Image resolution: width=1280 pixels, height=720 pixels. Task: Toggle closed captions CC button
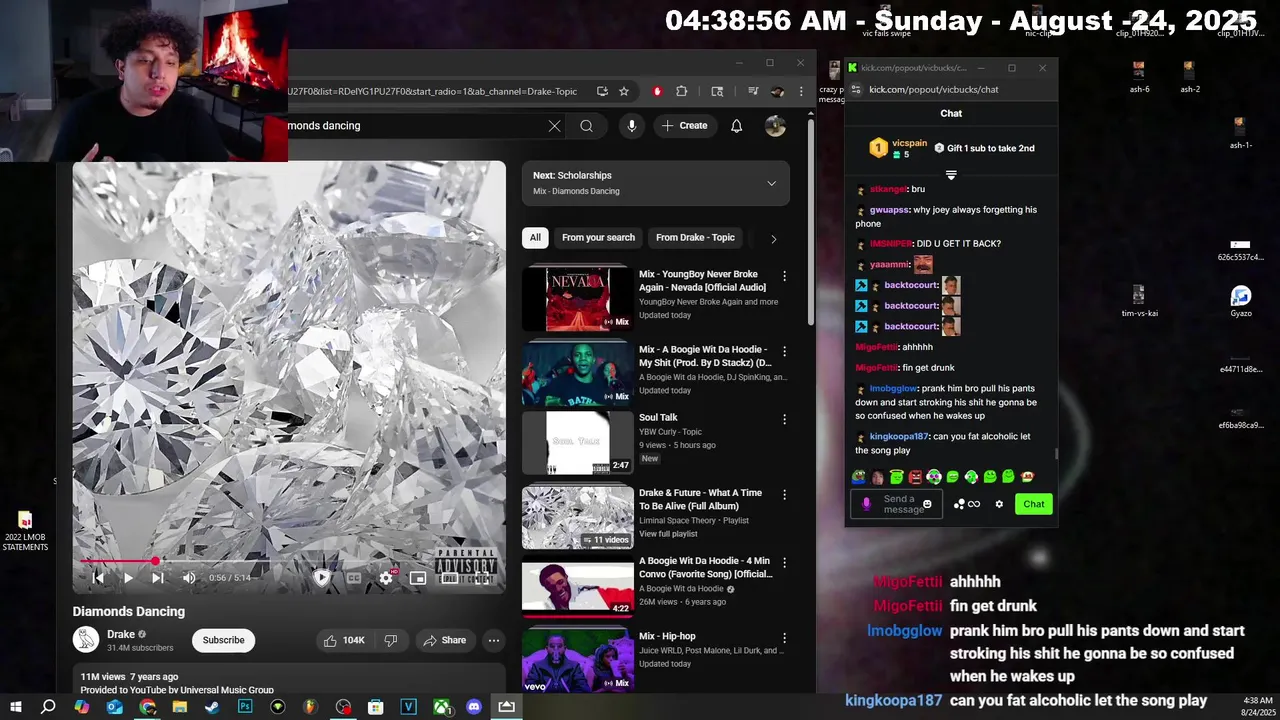(353, 577)
